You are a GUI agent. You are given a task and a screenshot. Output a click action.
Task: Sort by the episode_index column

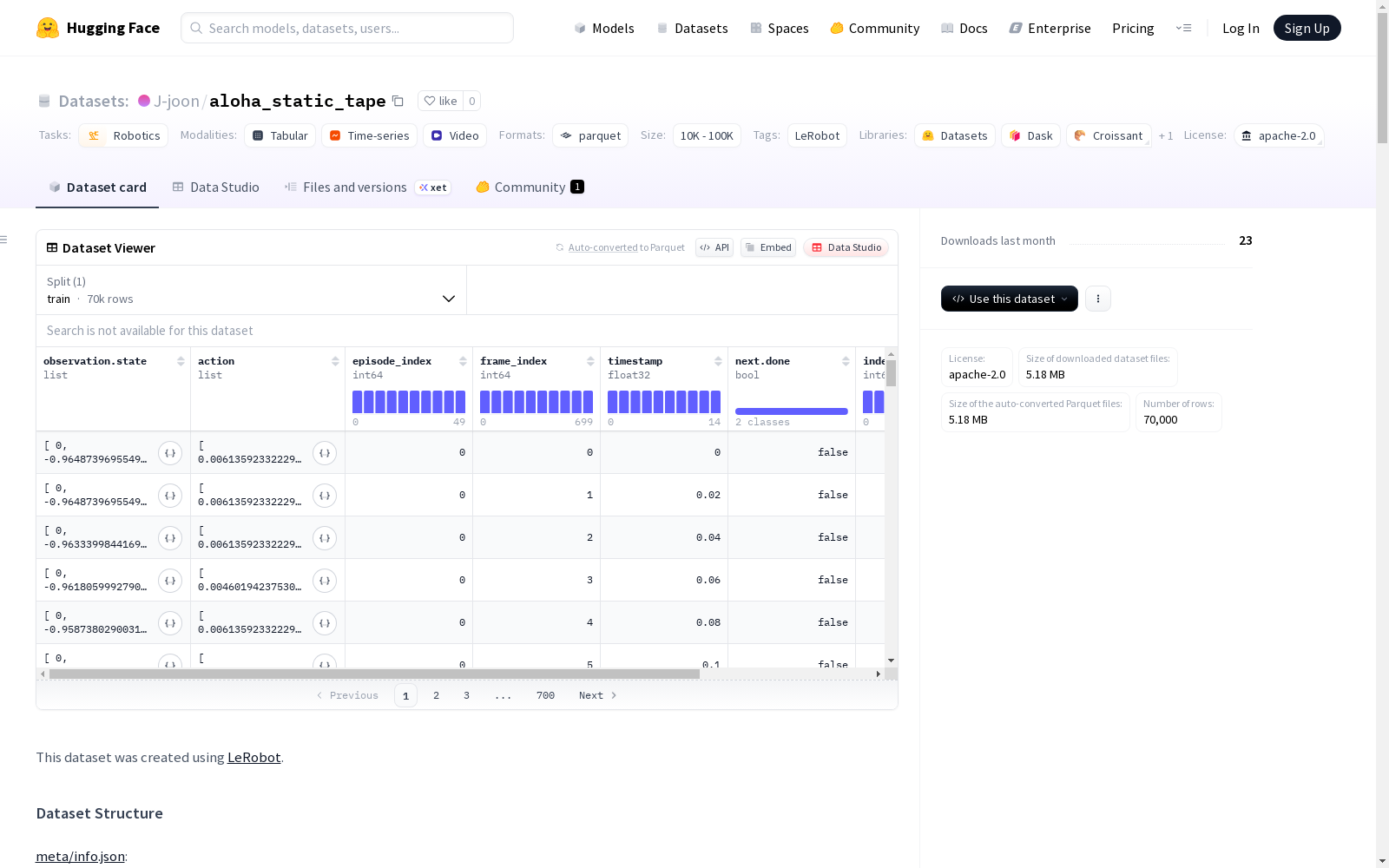(463, 361)
